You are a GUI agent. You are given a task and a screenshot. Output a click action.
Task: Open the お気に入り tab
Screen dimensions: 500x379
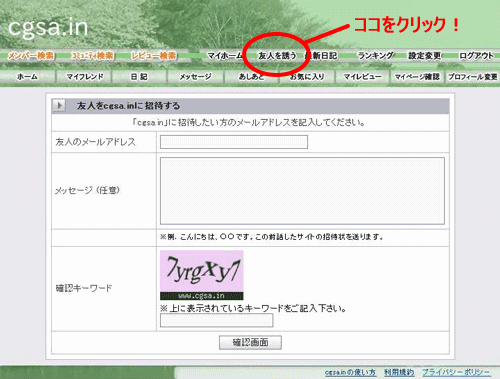[307, 77]
